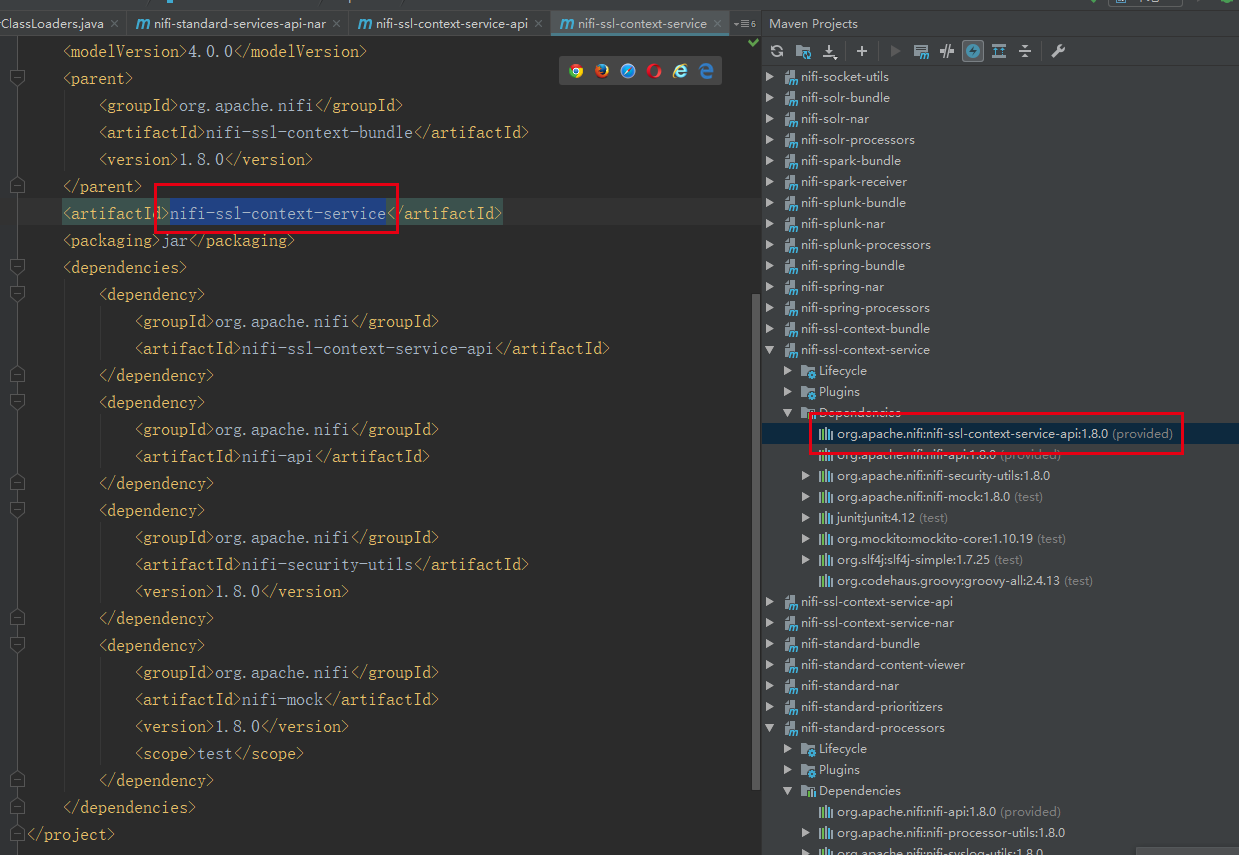Open file in Opera browser icon
Screen dimensions: 1239x855
tap(654, 71)
